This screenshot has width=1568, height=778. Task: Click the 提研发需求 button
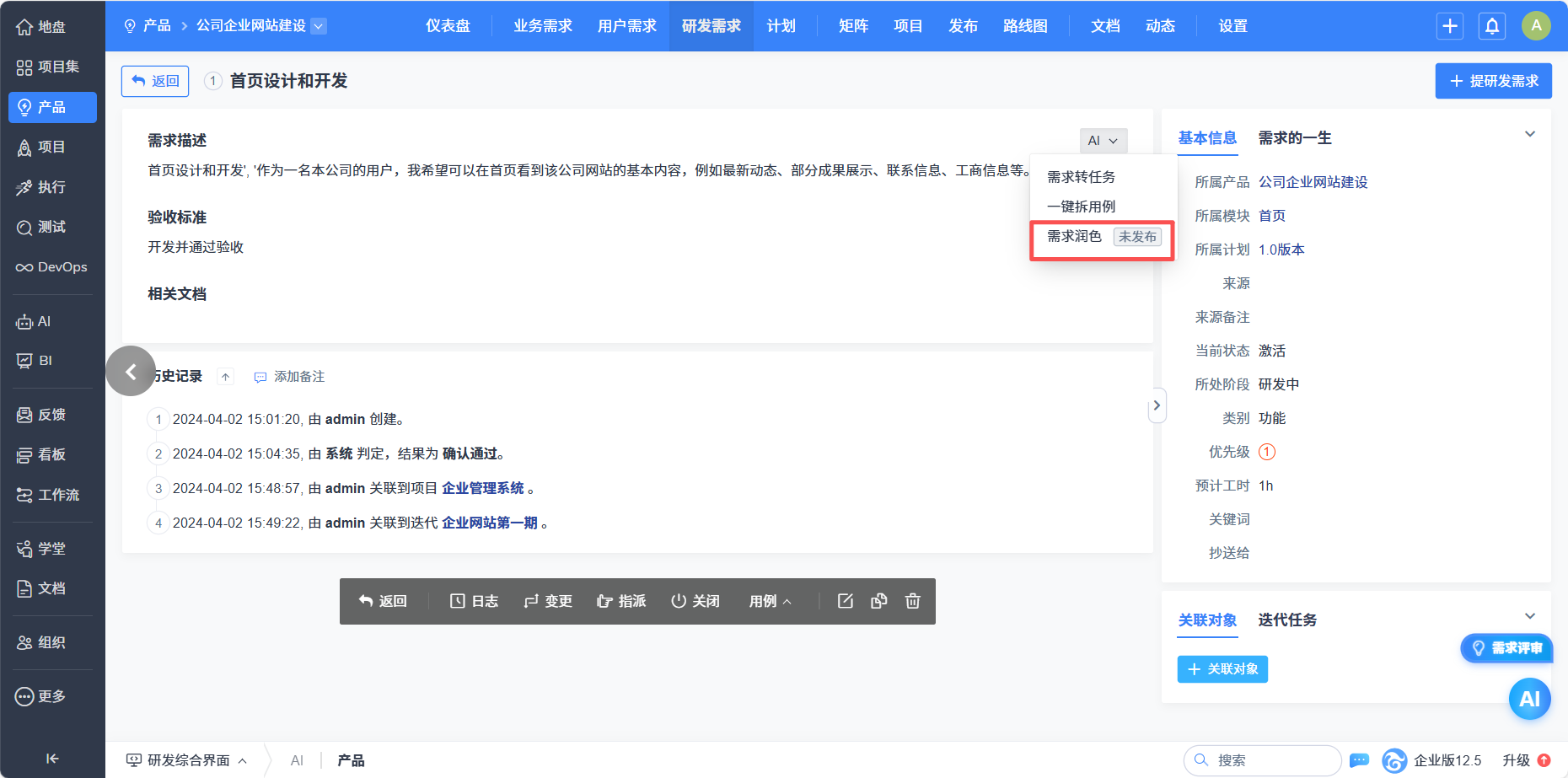[1493, 81]
